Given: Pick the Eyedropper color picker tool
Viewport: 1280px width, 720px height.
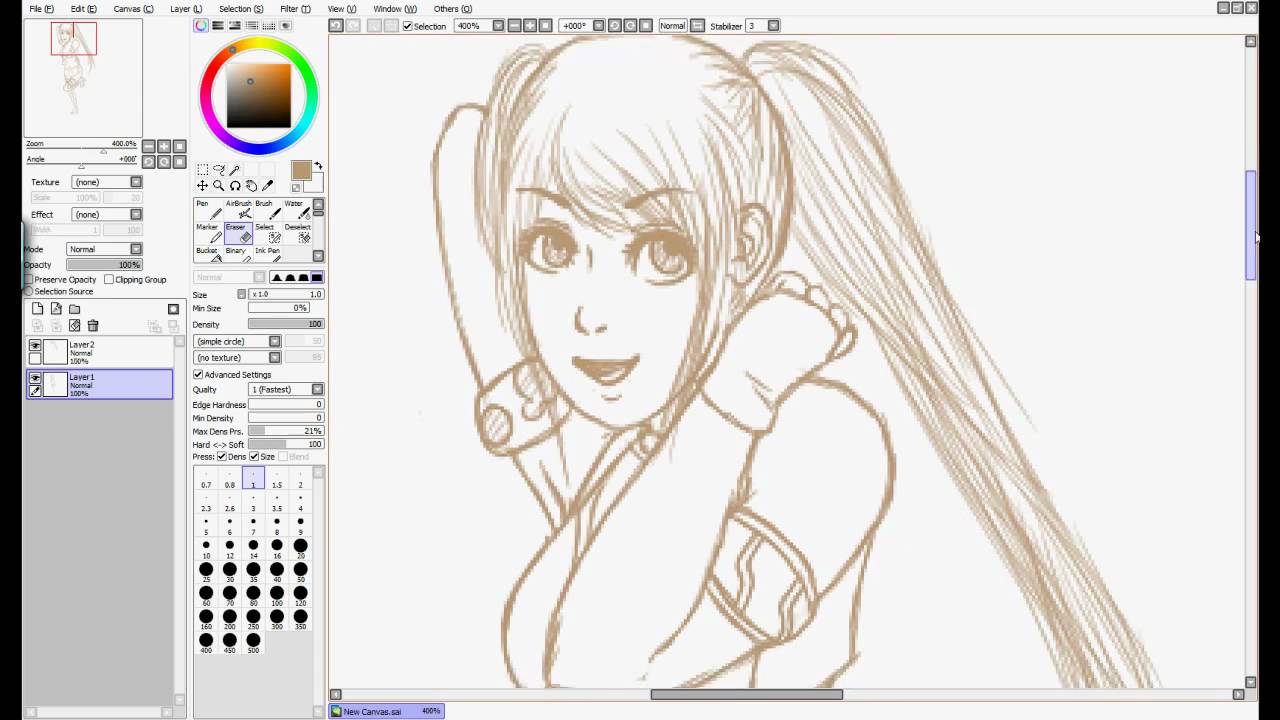Looking at the screenshot, I should click(x=267, y=186).
